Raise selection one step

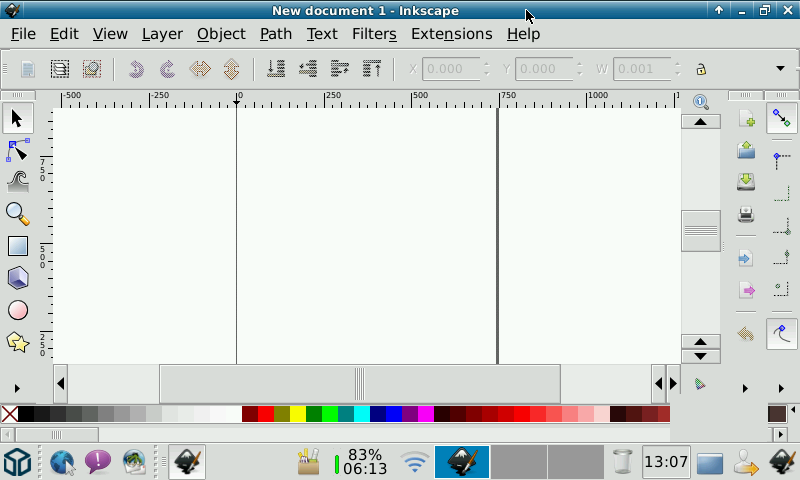[339, 69]
